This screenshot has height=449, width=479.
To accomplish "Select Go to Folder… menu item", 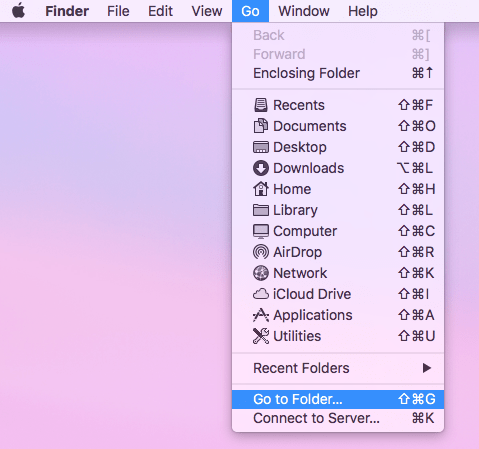I will [338, 399].
